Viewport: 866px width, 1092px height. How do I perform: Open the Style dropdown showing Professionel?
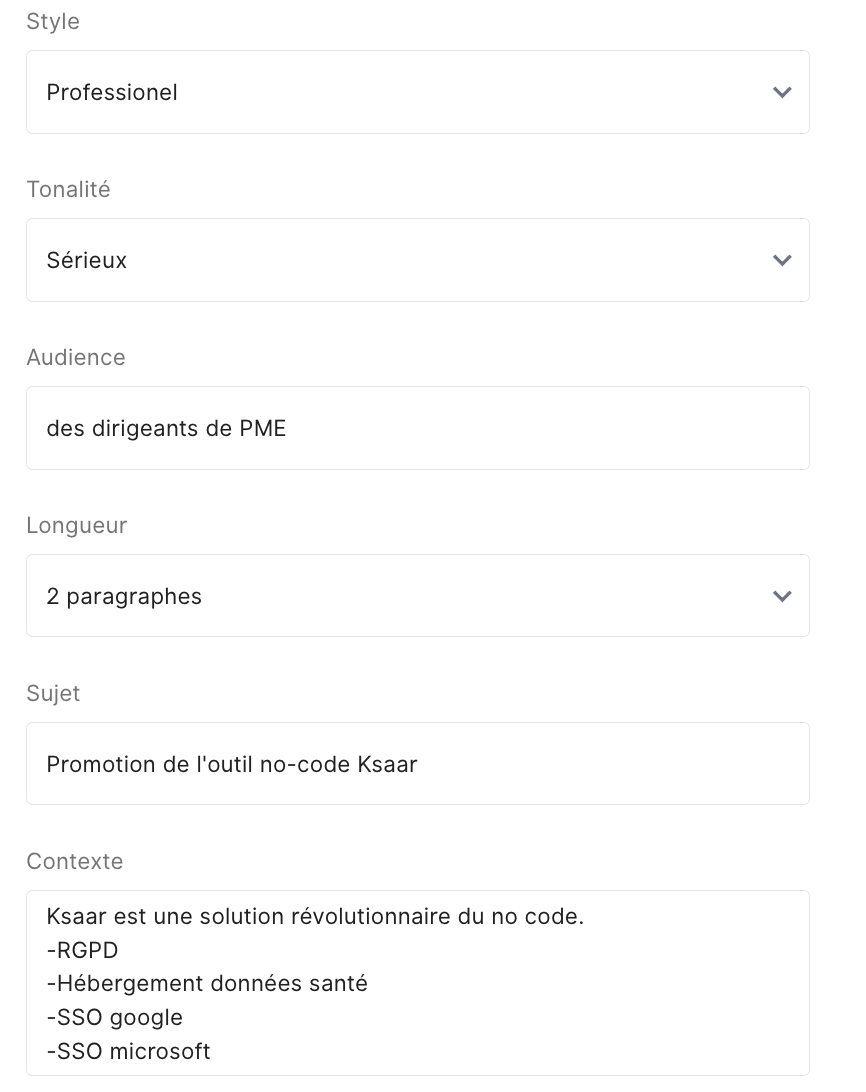click(400, 92)
